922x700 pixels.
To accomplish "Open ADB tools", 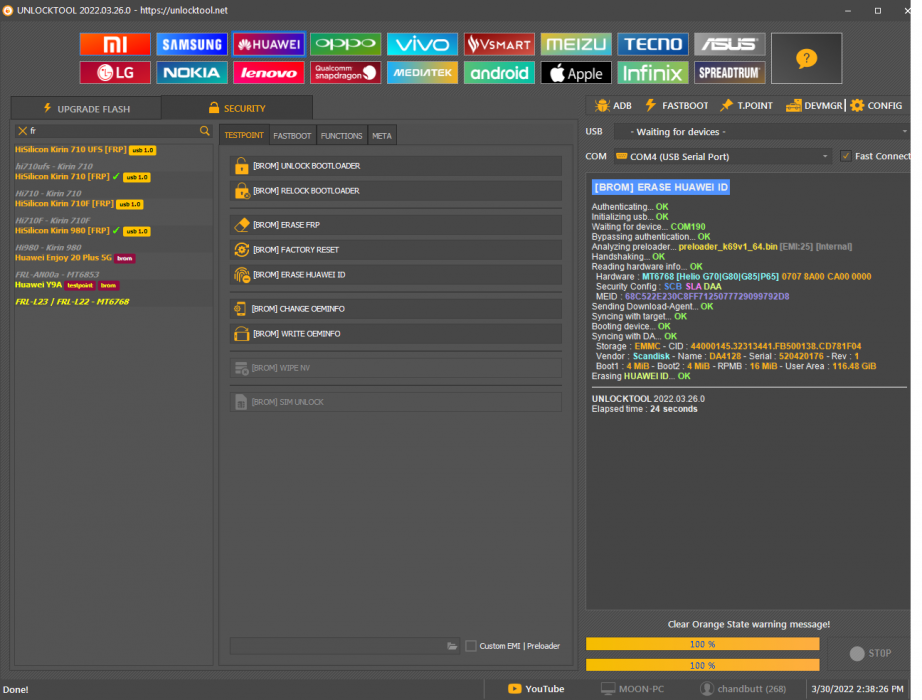I will coord(613,105).
